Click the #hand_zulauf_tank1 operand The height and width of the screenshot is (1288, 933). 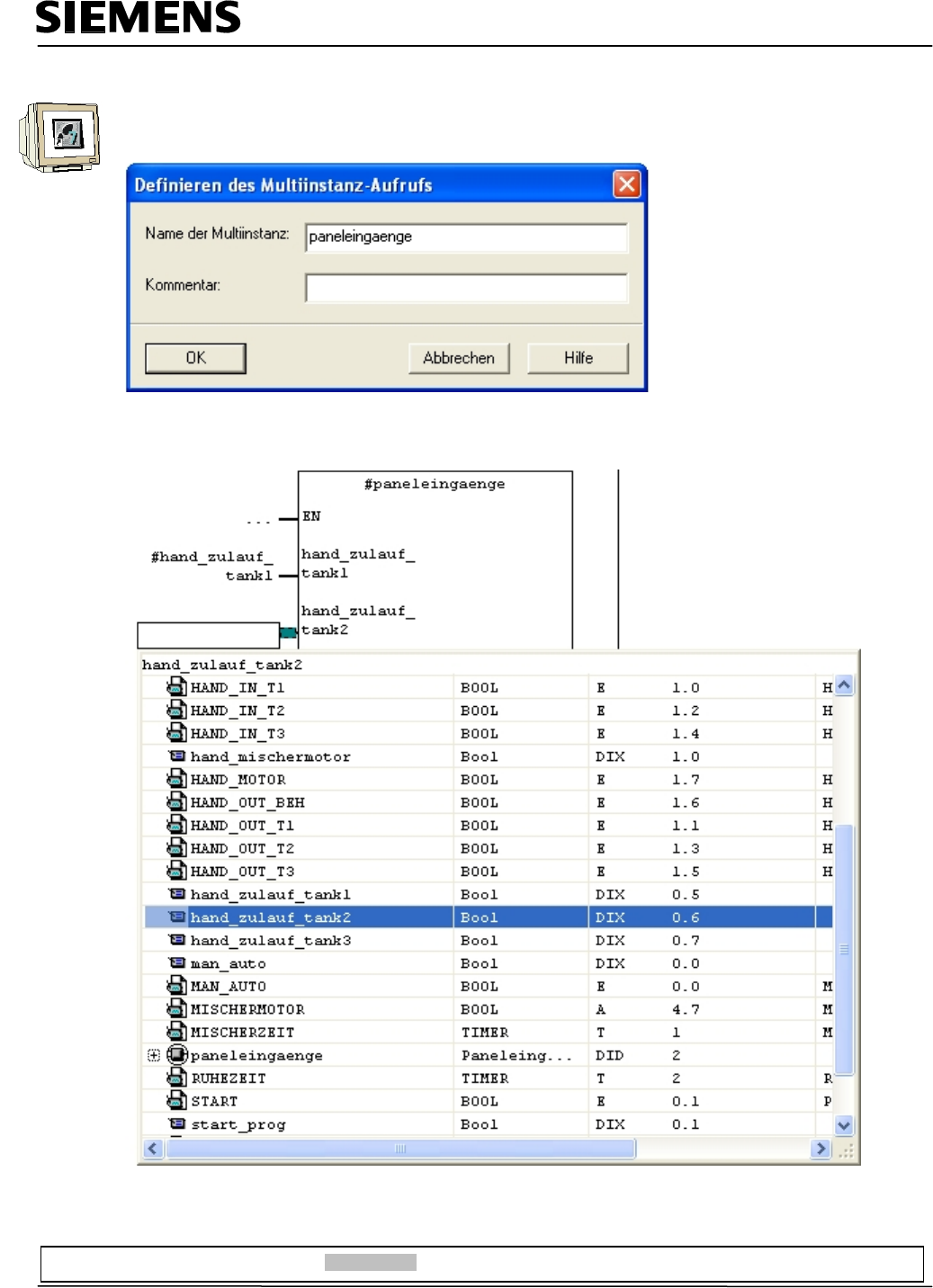(211, 566)
